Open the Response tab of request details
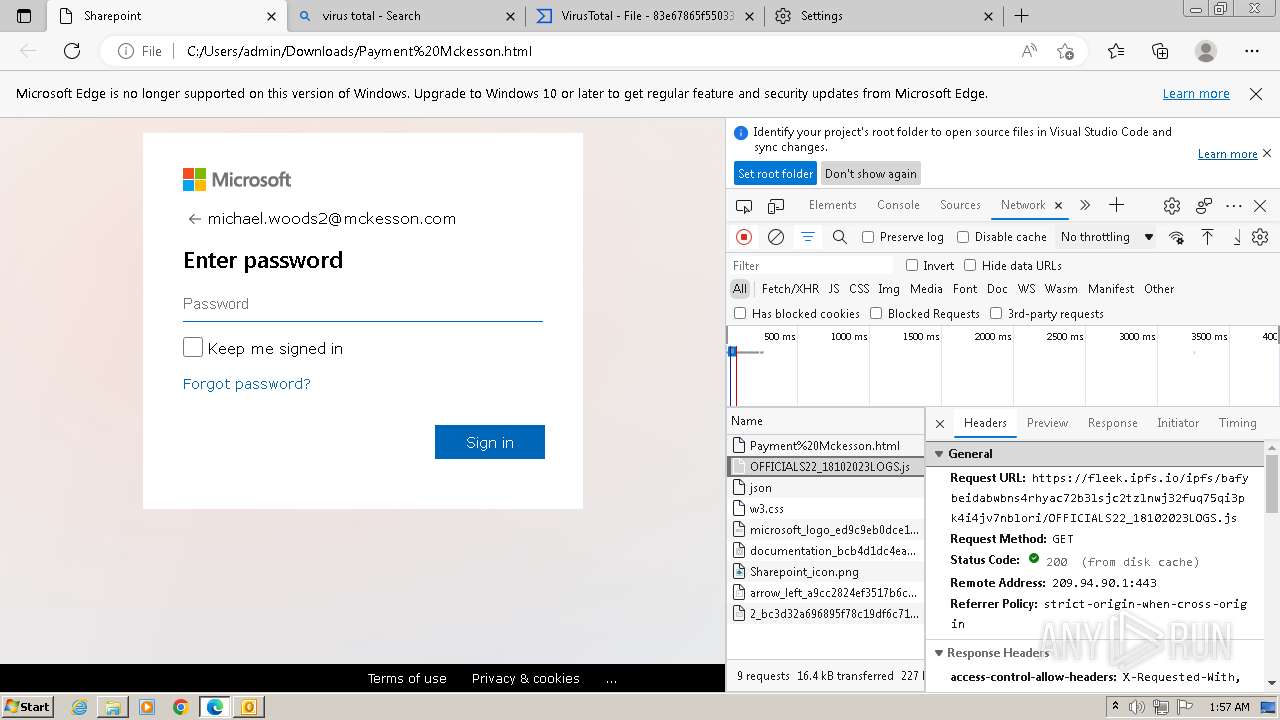Image resolution: width=1280 pixels, height=720 pixels. pos(1113,423)
